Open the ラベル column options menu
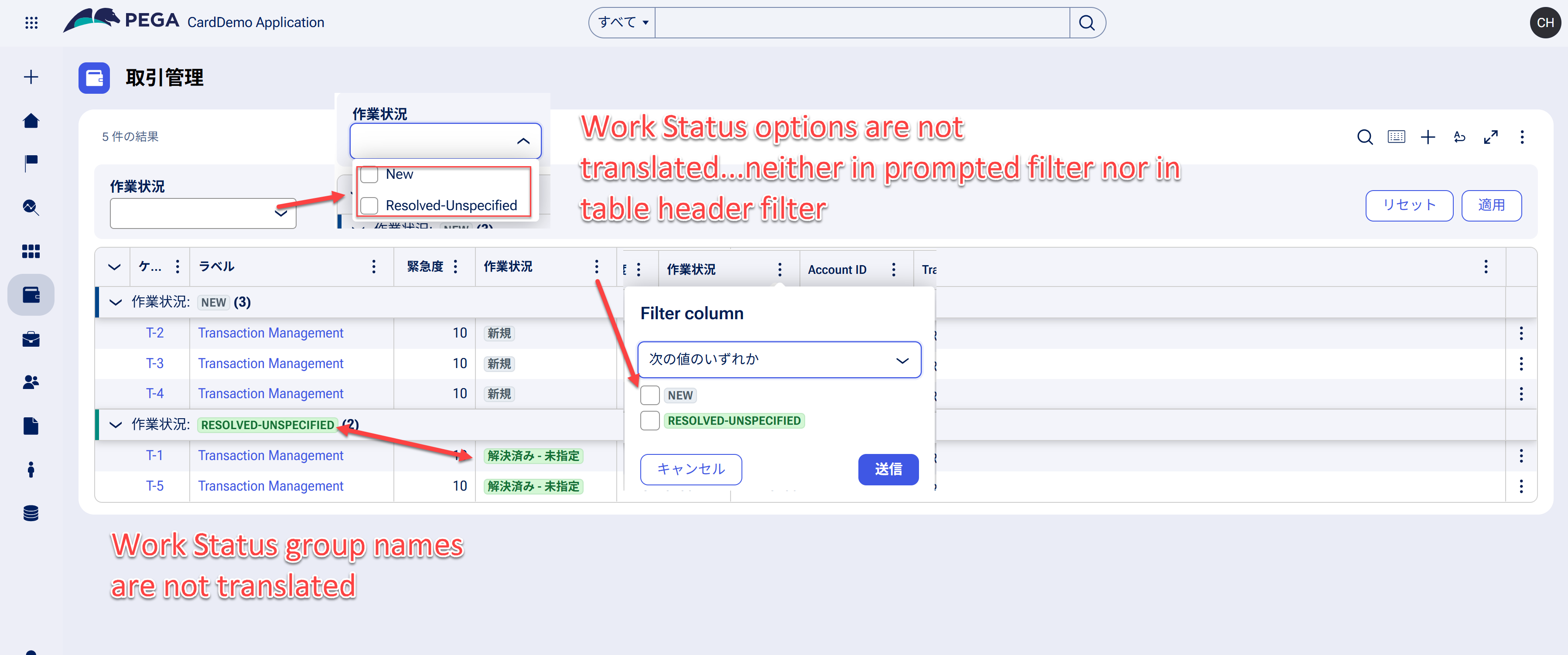The height and width of the screenshot is (655, 1568). (x=374, y=266)
